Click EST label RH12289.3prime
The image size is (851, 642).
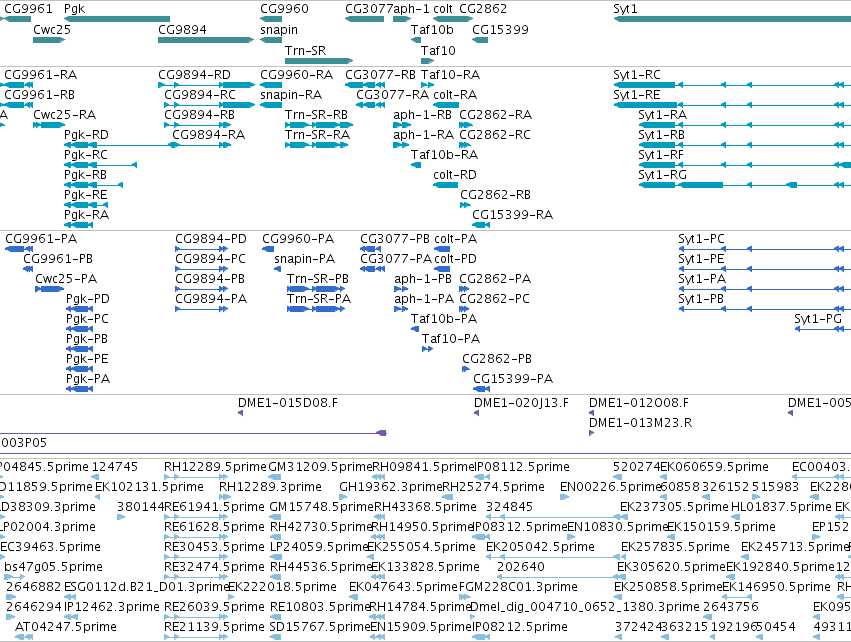point(270,487)
